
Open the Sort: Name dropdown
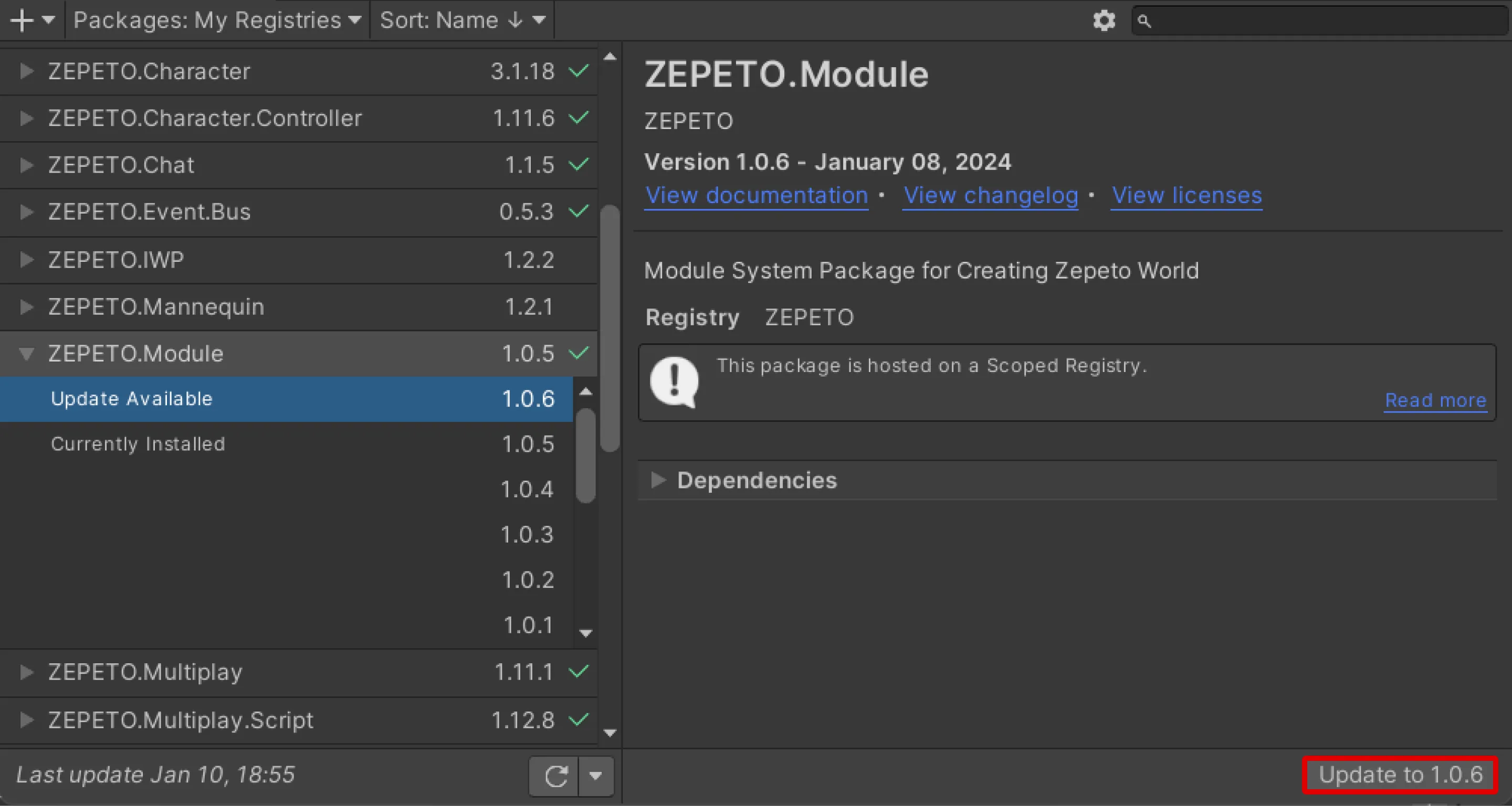click(x=463, y=20)
